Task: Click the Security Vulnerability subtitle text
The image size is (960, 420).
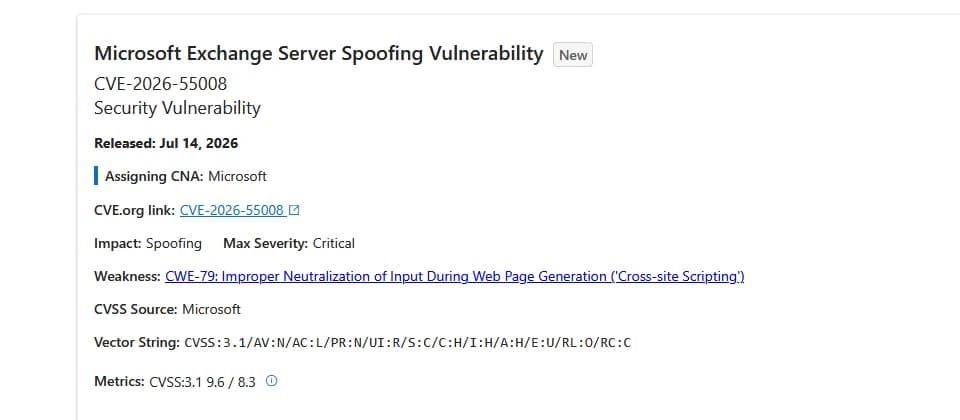Action: [x=177, y=108]
